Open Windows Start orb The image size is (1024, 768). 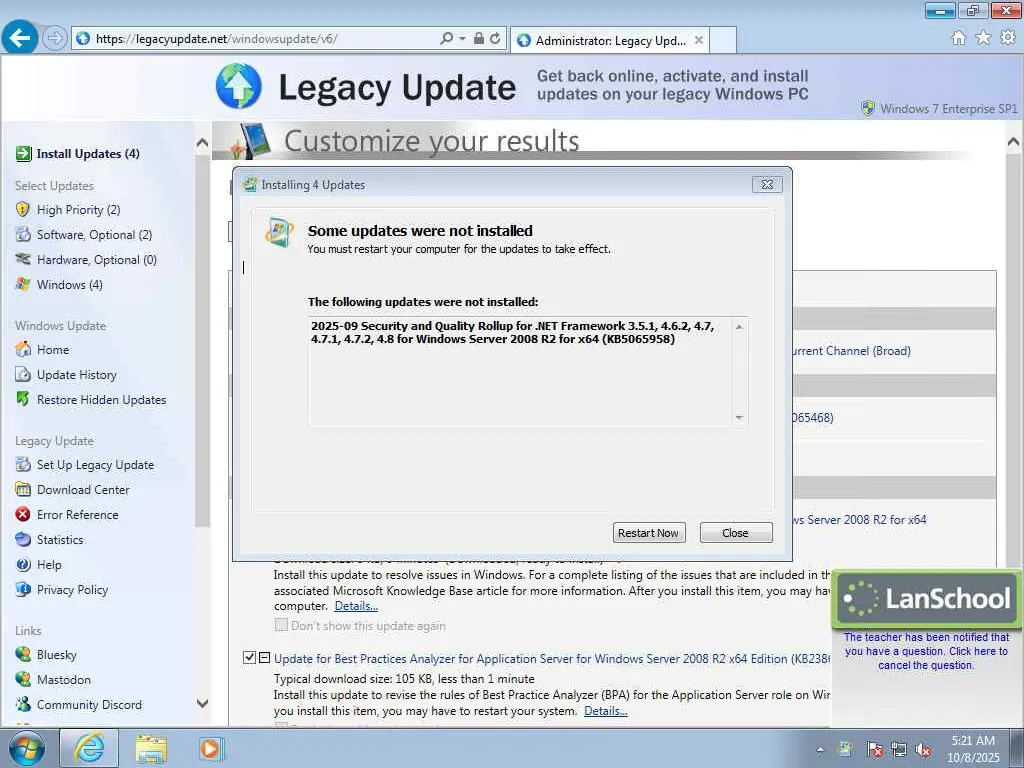click(x=27, y=748)
